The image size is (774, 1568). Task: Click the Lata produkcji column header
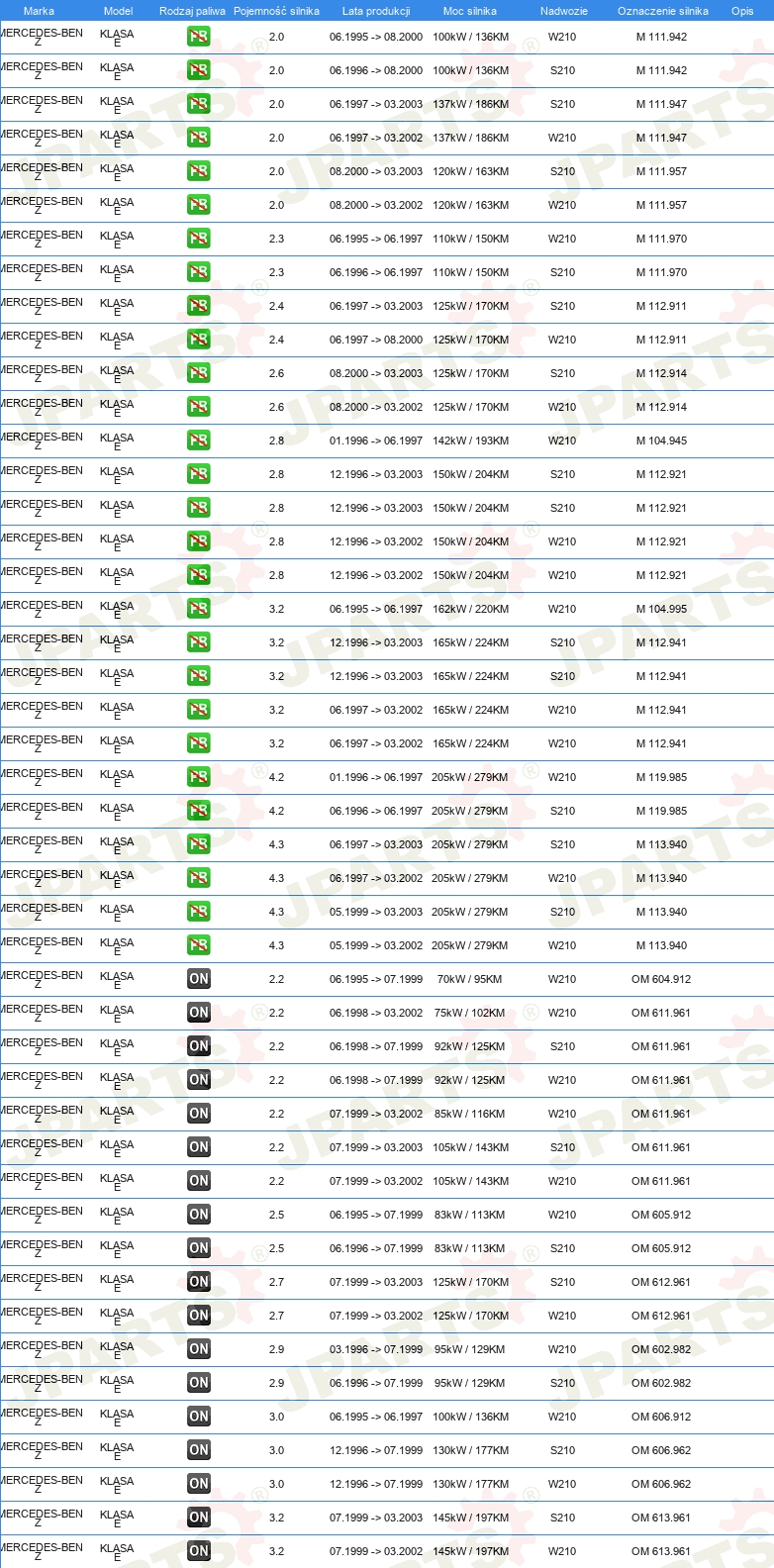pos(376,11)
